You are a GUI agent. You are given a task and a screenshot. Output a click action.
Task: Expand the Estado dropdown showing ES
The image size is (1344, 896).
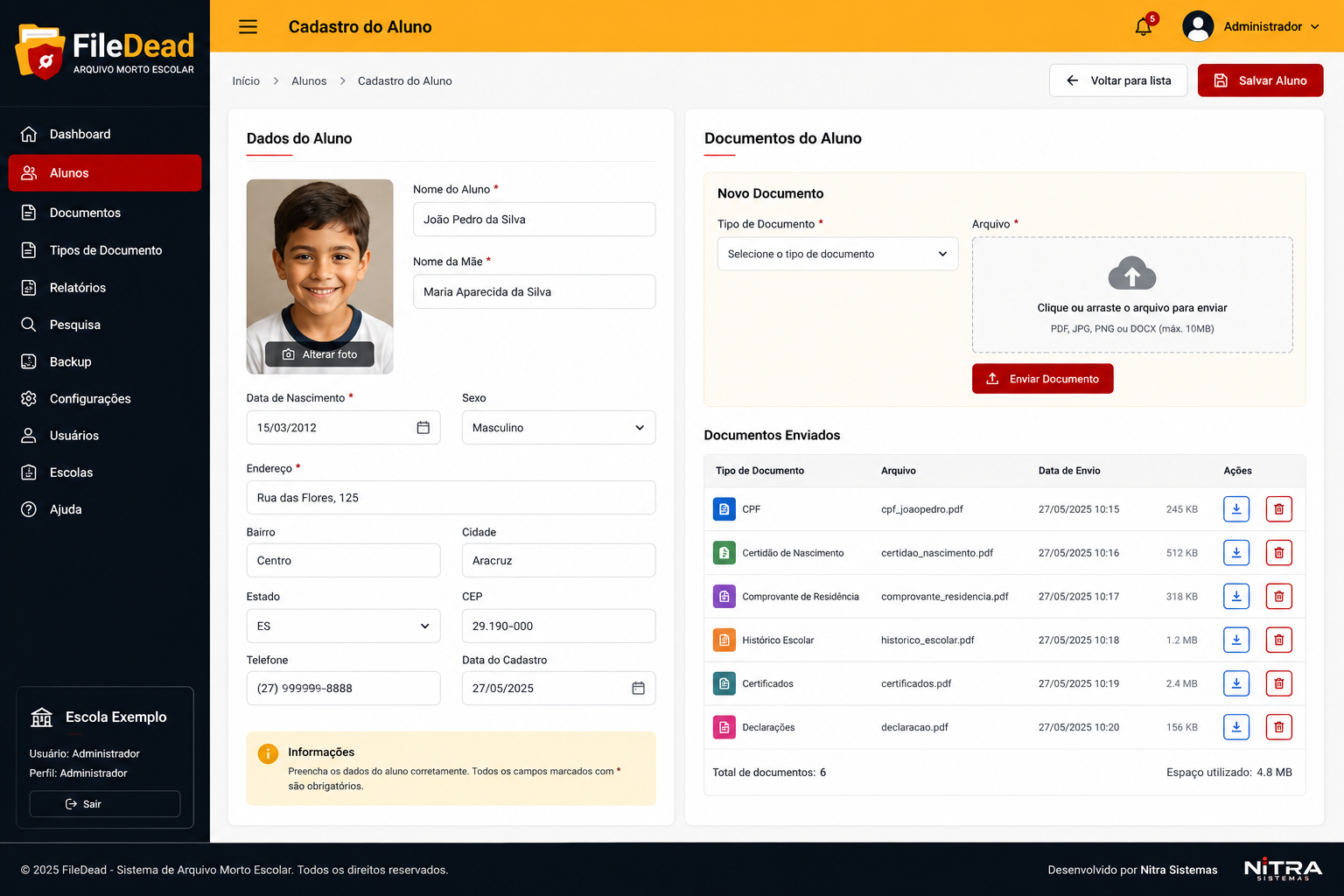pos(343,626)
